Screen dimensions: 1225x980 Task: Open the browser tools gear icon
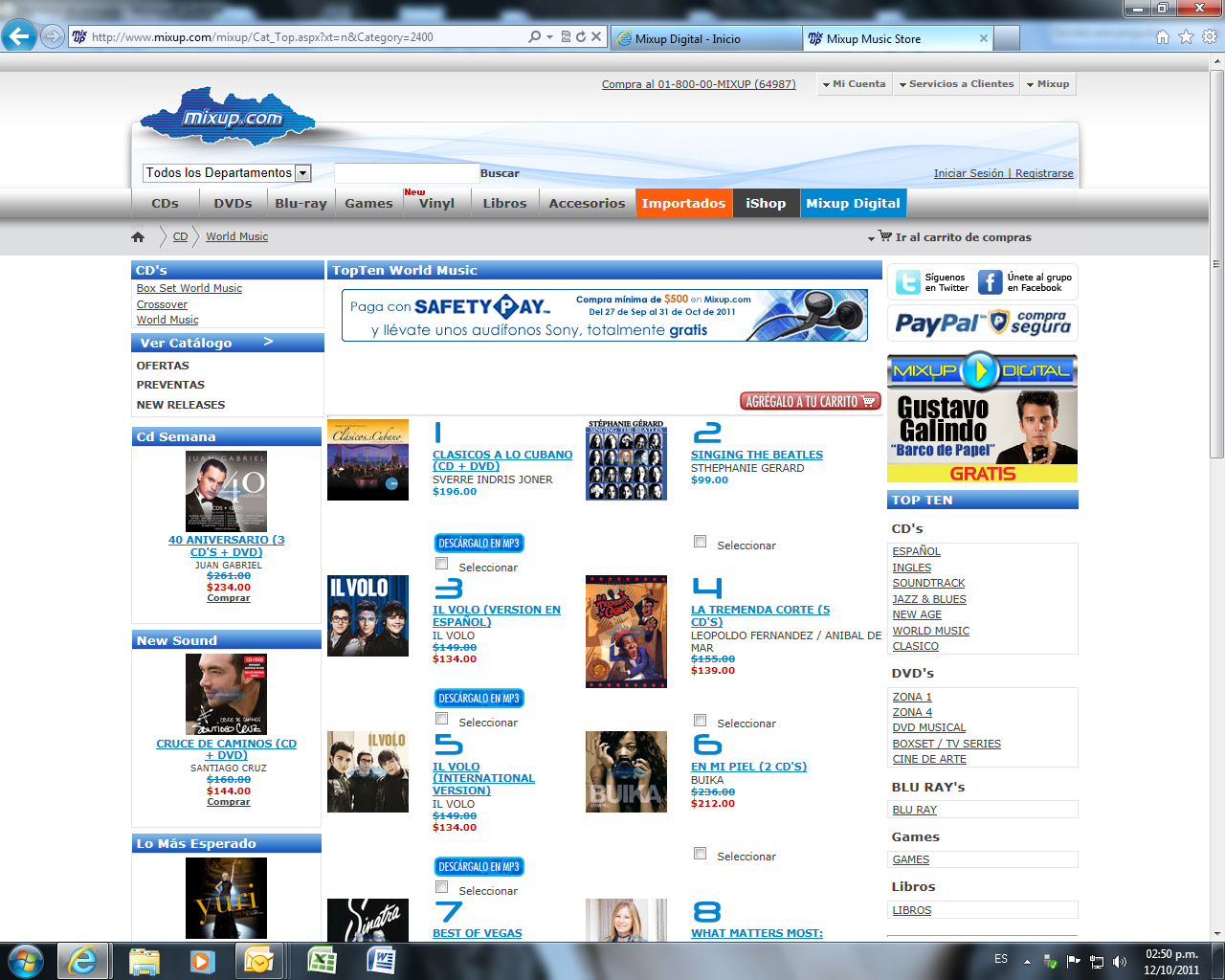(x=1210, y=37)
